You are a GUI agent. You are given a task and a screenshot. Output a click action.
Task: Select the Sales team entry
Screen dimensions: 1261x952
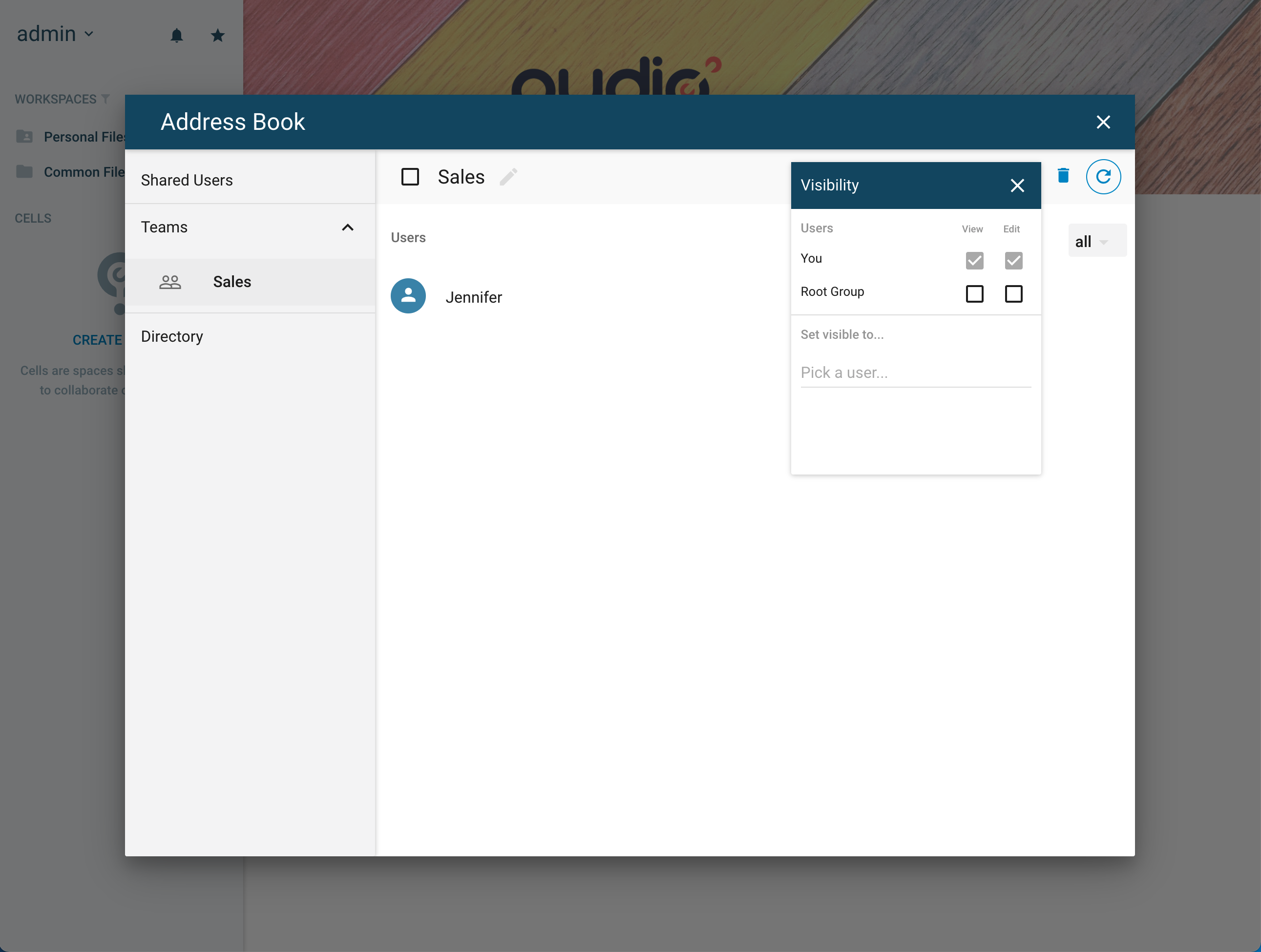(x=250, y=282)
